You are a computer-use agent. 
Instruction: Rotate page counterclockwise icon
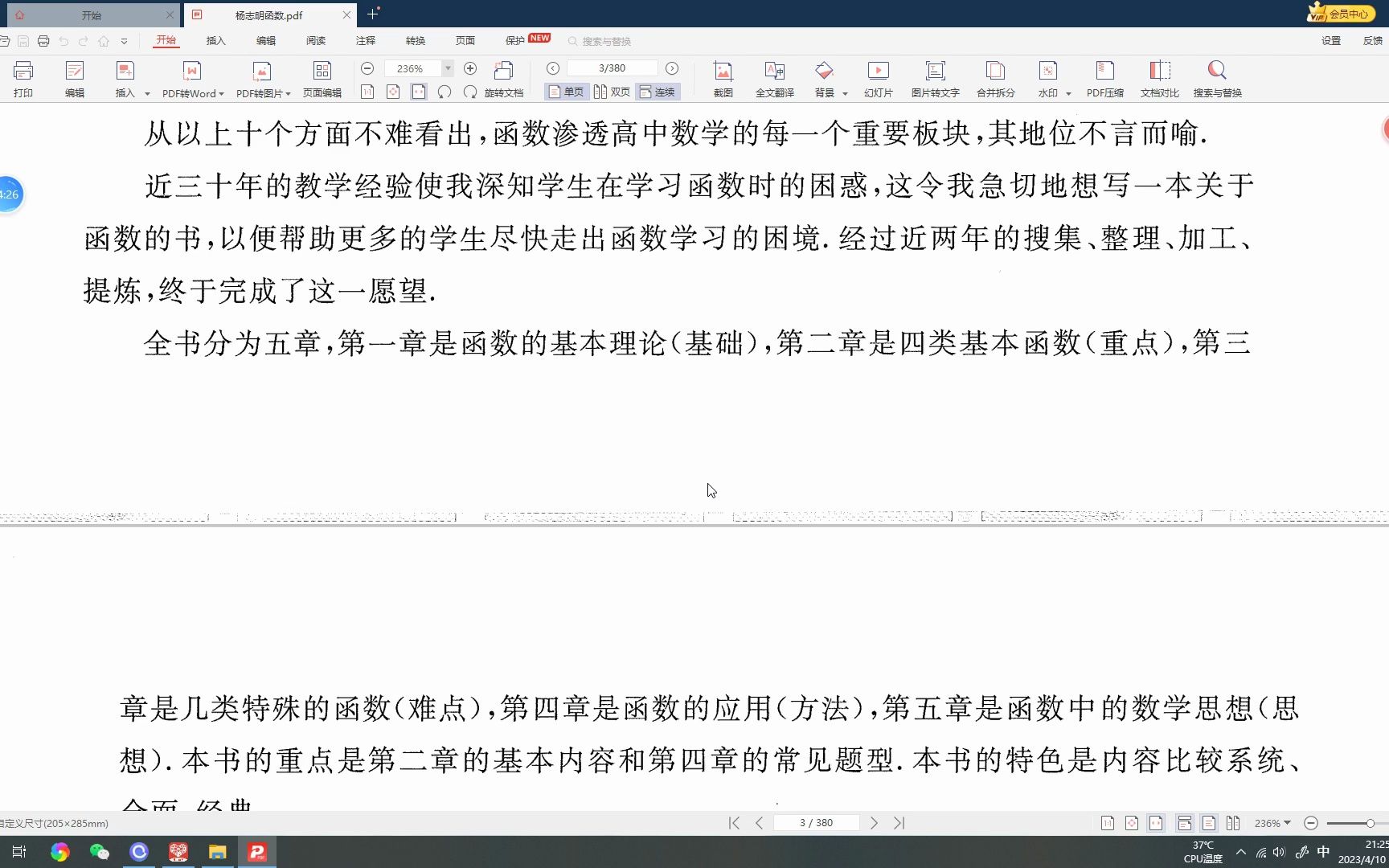click(x=445, y=92)
